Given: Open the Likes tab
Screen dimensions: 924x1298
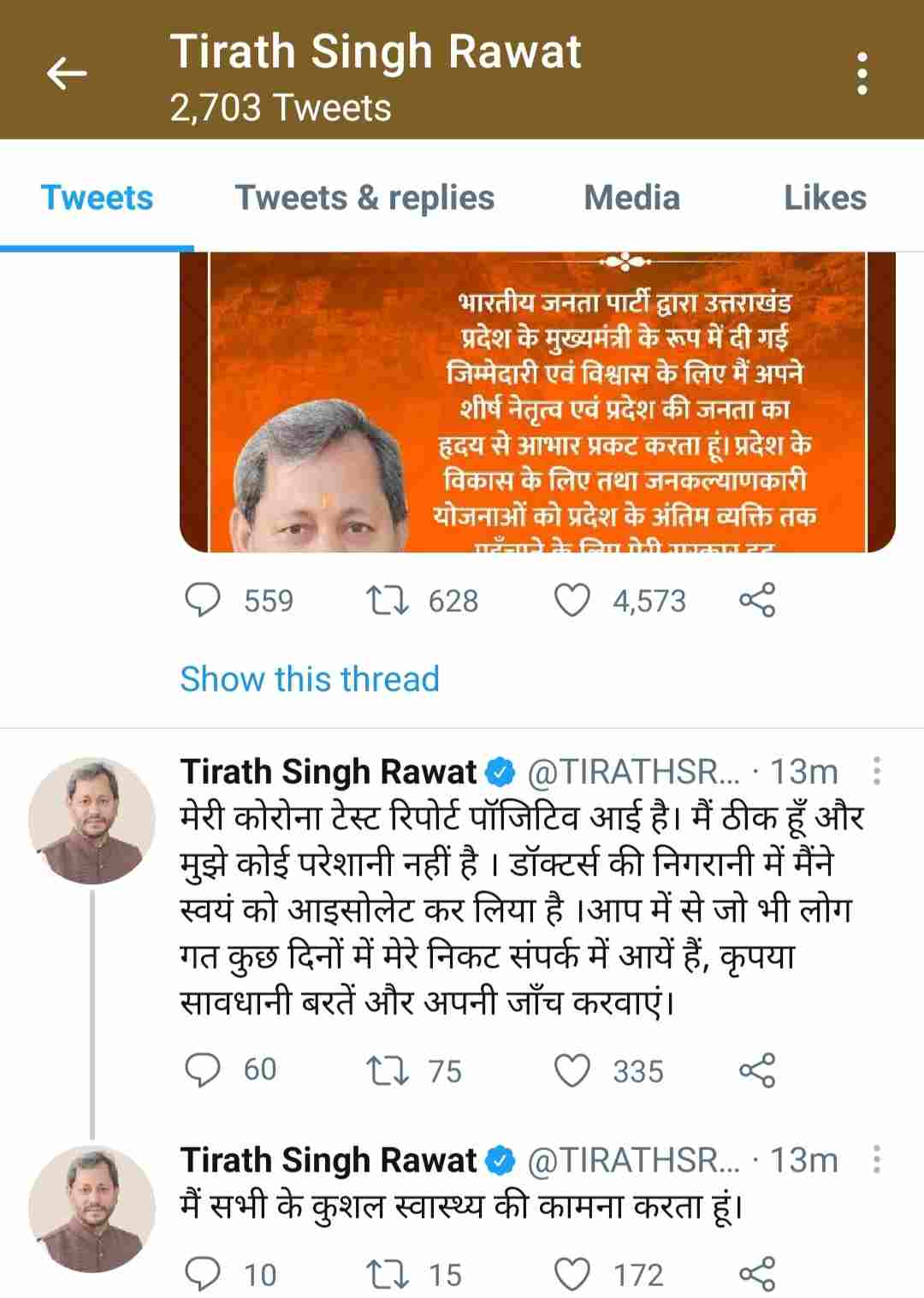Looking at the screenshot, I should tap(825, 198).
